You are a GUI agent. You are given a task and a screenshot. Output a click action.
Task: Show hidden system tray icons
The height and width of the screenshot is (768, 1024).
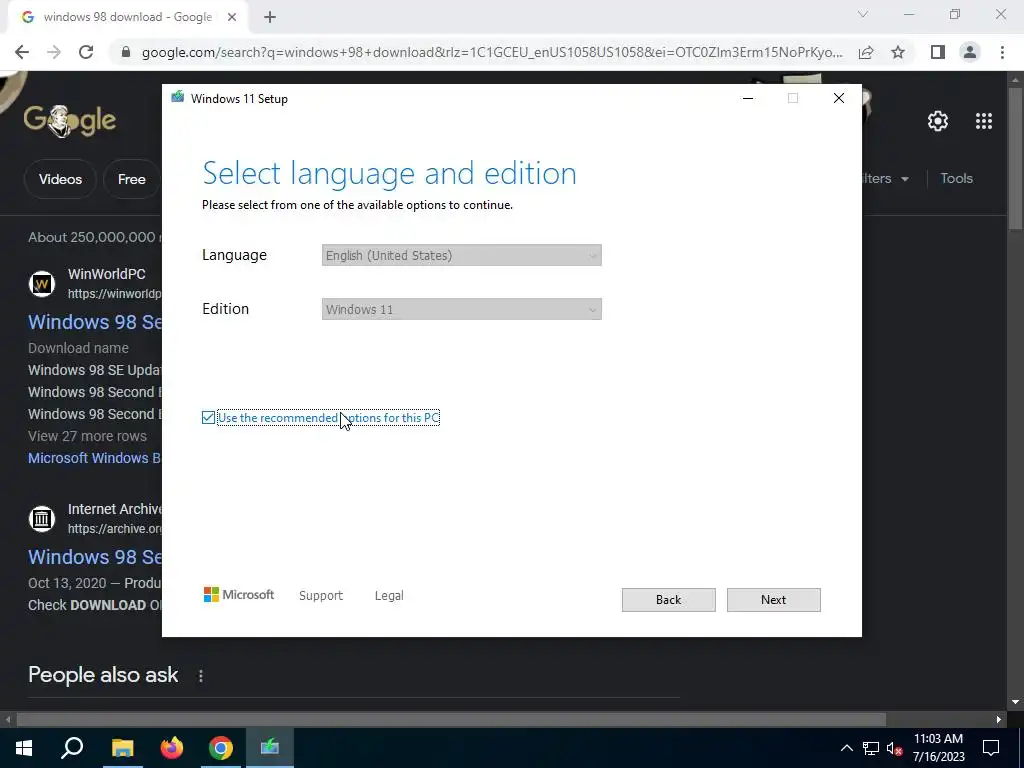tap(846, 748)
